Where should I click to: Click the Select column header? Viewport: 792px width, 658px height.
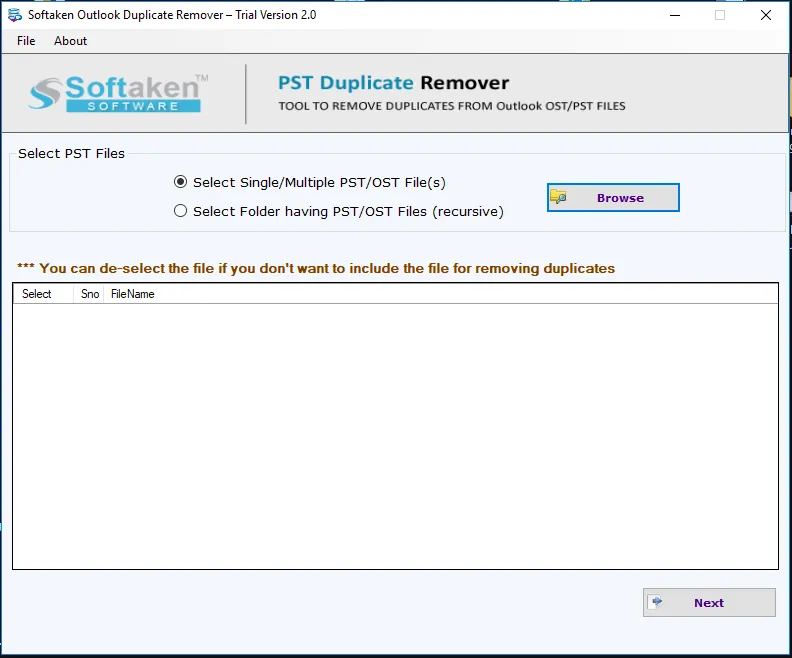tap(43, 294)
